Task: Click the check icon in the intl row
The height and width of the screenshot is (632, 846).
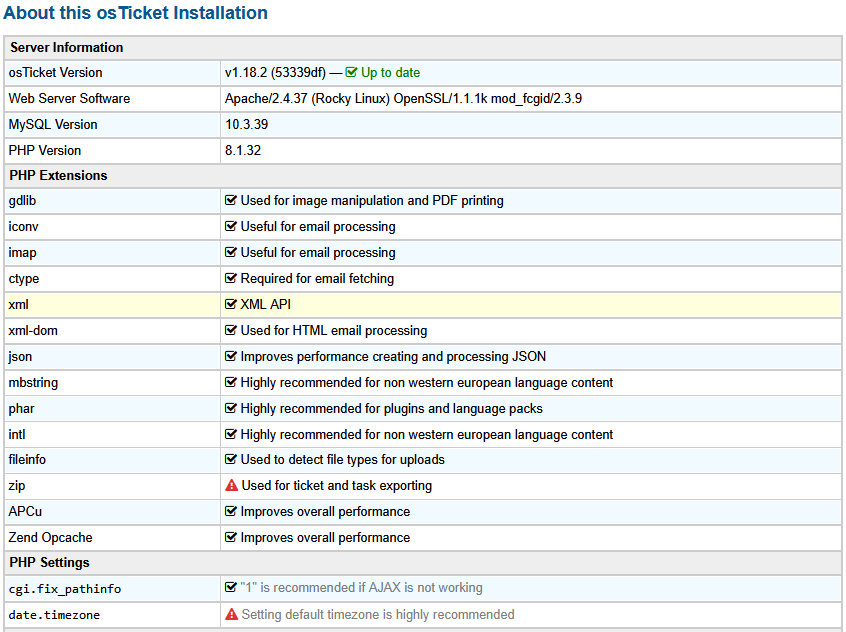Action: point(231,434)
